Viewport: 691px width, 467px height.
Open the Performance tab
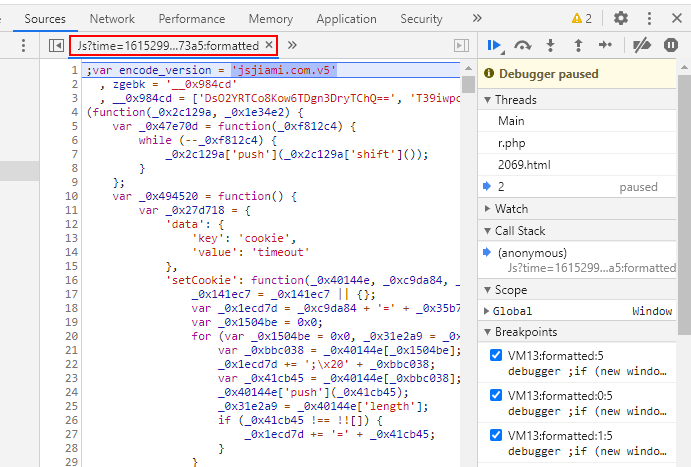pos(191,19)
